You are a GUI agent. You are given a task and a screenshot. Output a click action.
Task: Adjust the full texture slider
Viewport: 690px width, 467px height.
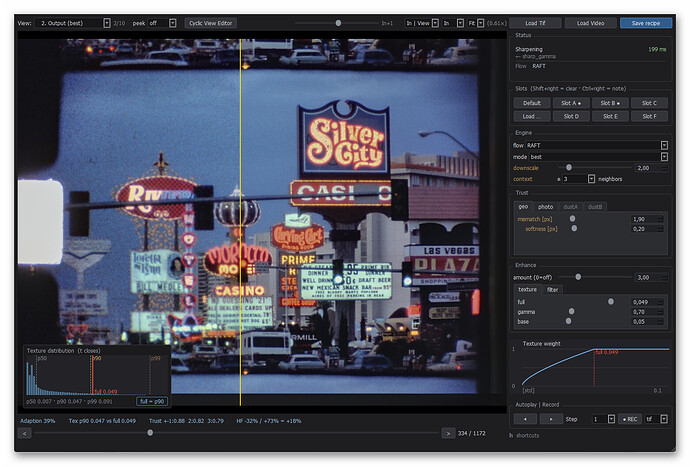point(610,302)
